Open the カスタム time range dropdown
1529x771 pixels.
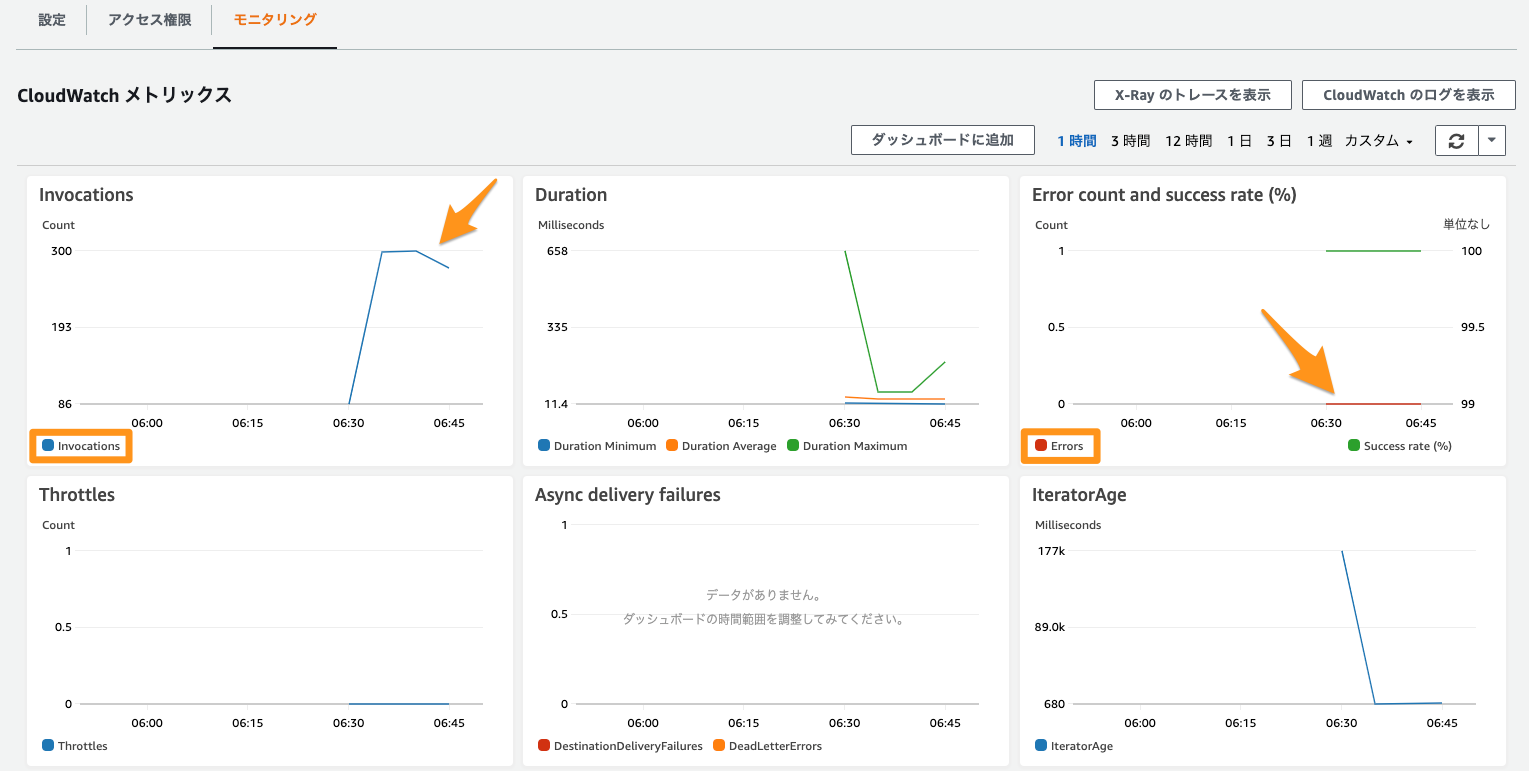point(1379,141)
